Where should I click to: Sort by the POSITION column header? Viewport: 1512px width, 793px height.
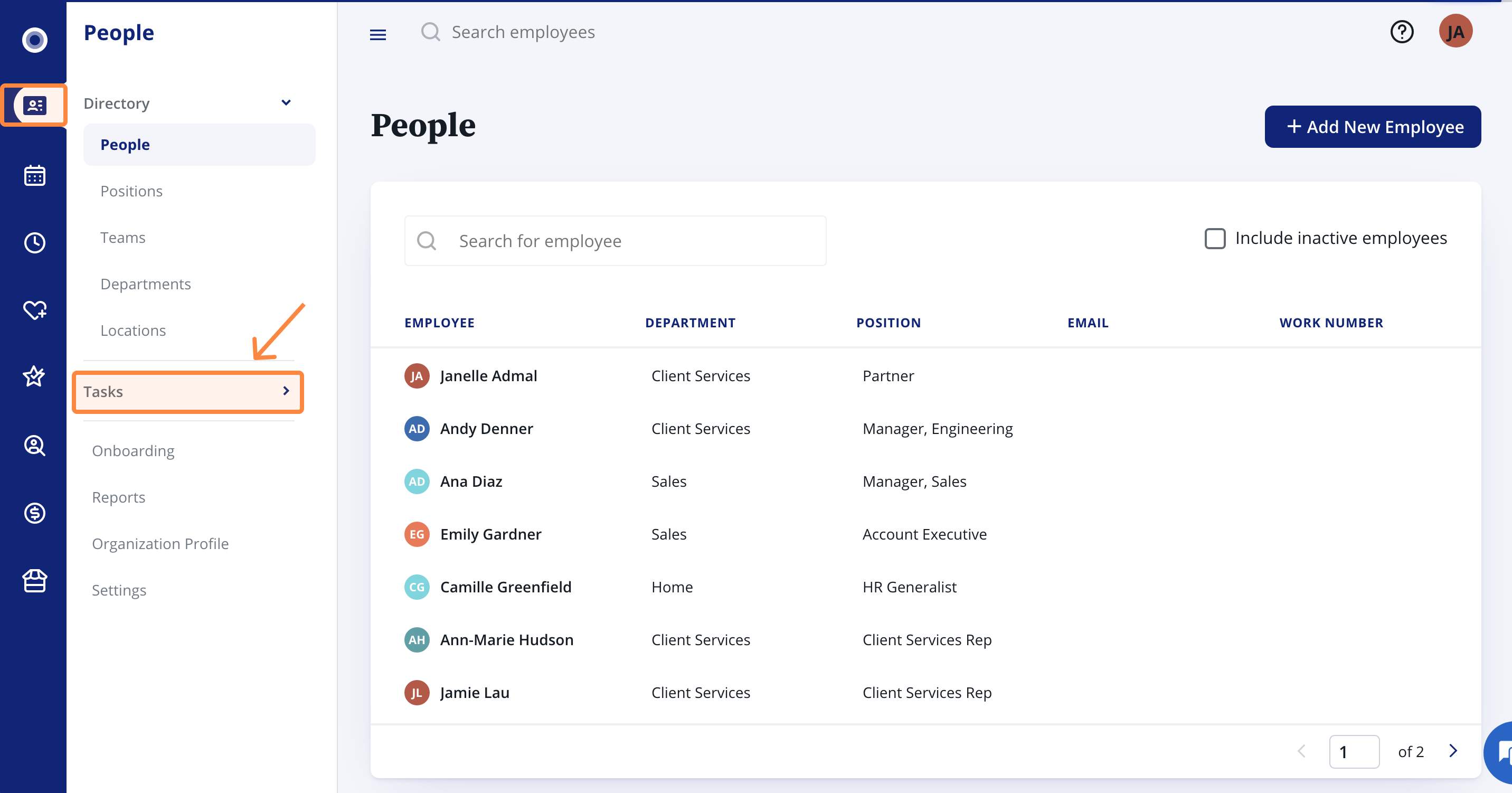889,323
